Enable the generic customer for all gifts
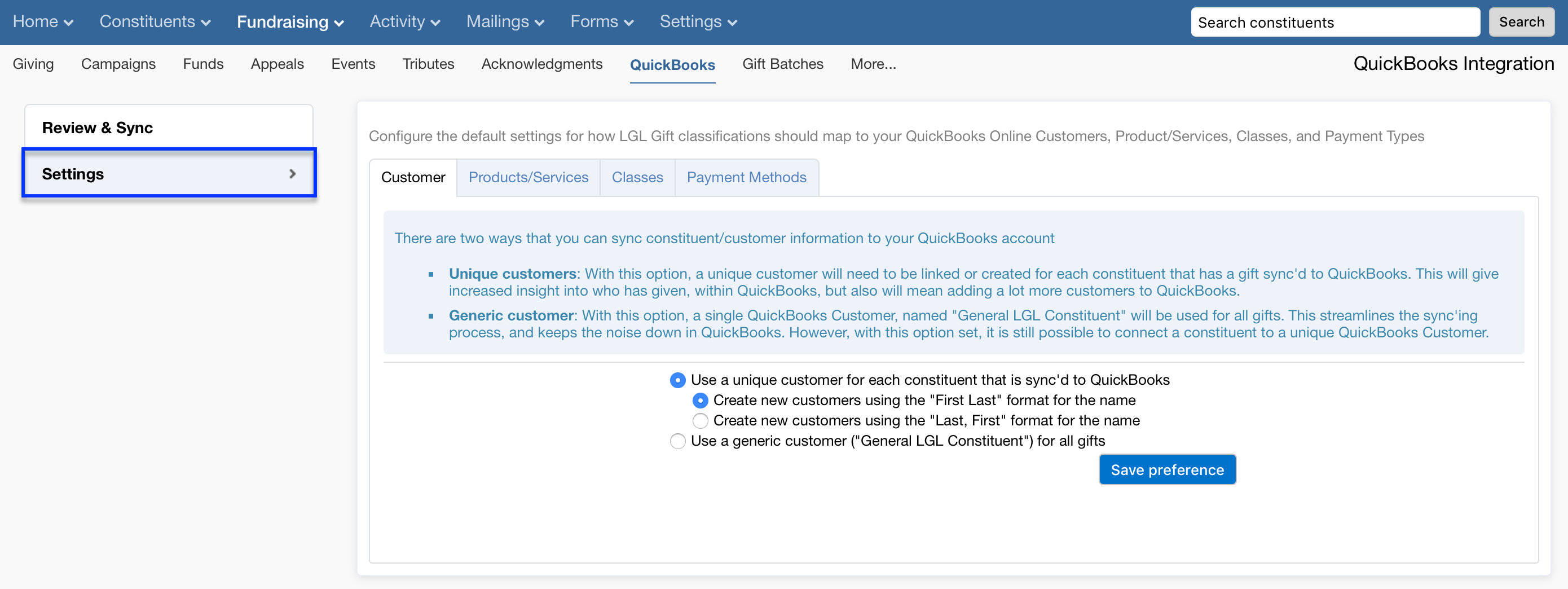The width and height of the screenshot is (1568, 589). click(677, 441)
